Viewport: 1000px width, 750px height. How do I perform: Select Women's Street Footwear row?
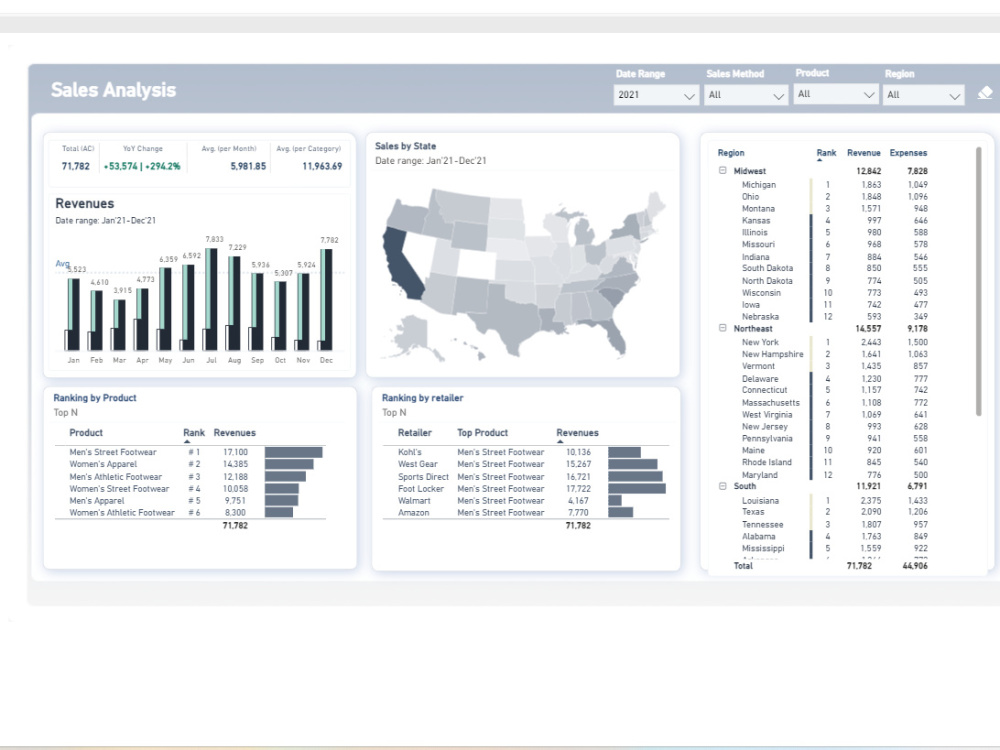pyautogui.click(x=190, y=489)
